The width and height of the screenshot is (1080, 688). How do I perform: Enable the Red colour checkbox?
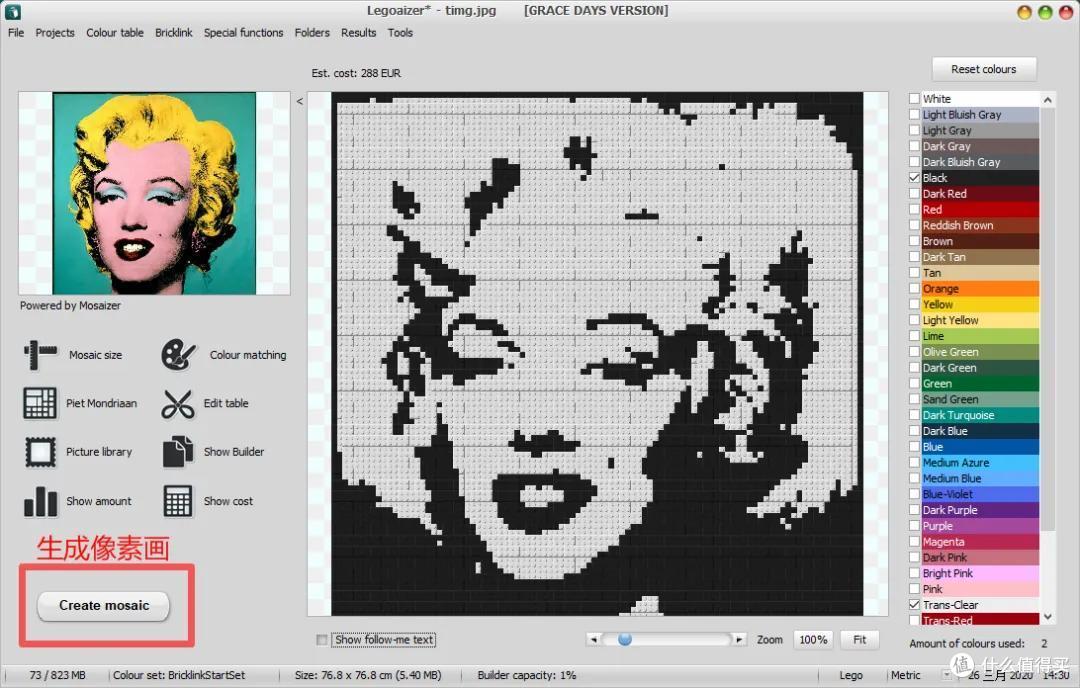(x=915, y=209)
